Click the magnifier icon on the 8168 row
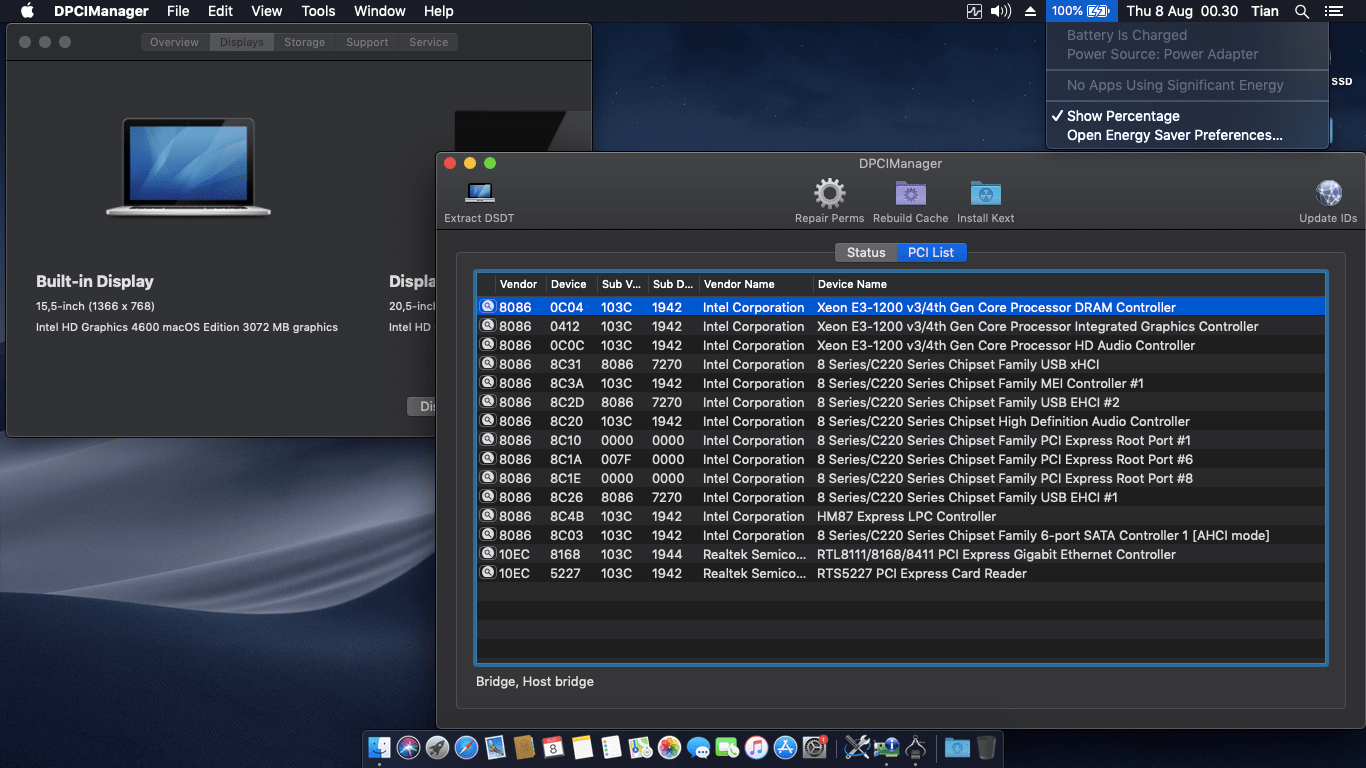 pyautogui.click(x=487, y=554)
